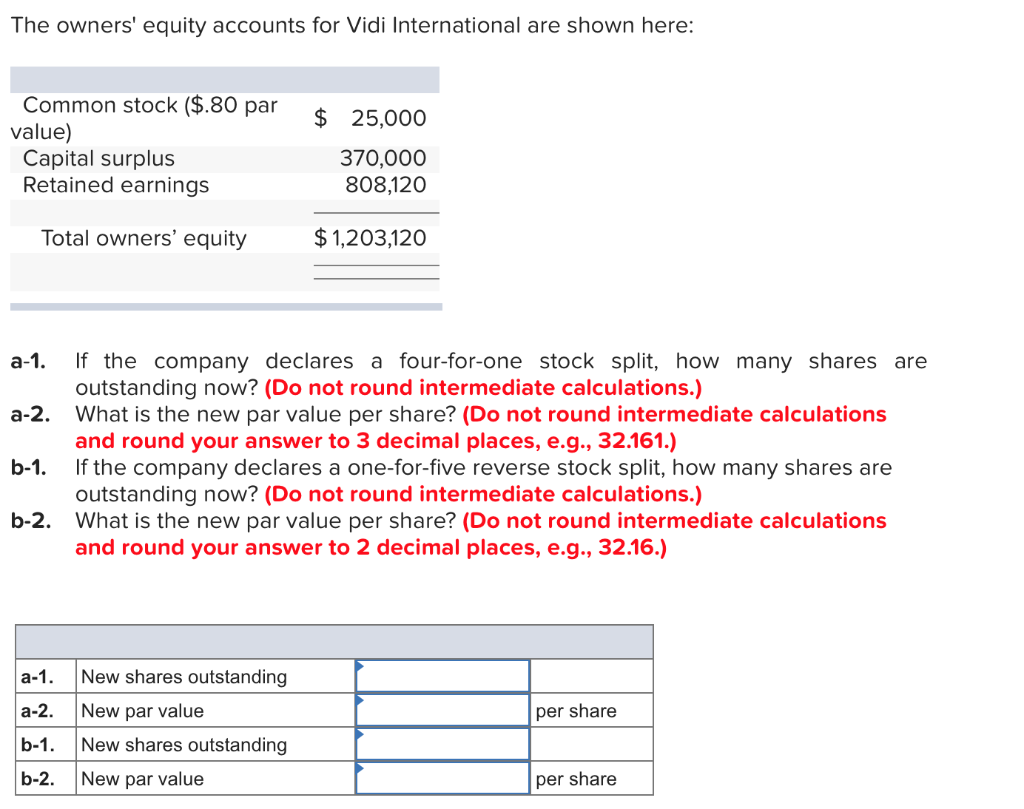The image size is (1024, 809).
Task: Click the a-1 answer input box
Action: coord(442,675)
